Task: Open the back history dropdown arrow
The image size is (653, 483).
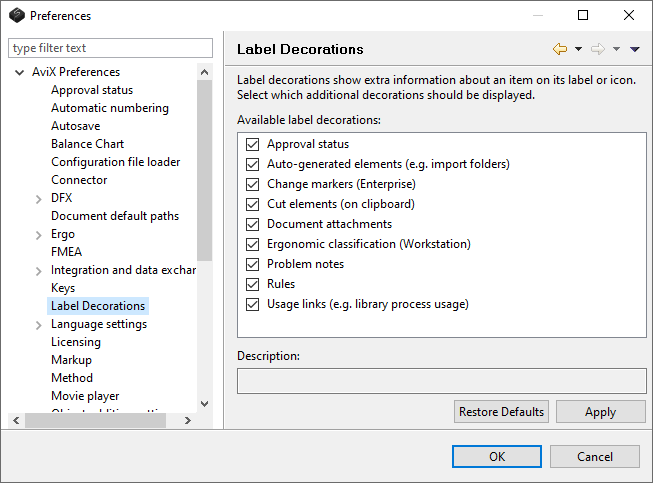Action: click(x=578, y=49)
